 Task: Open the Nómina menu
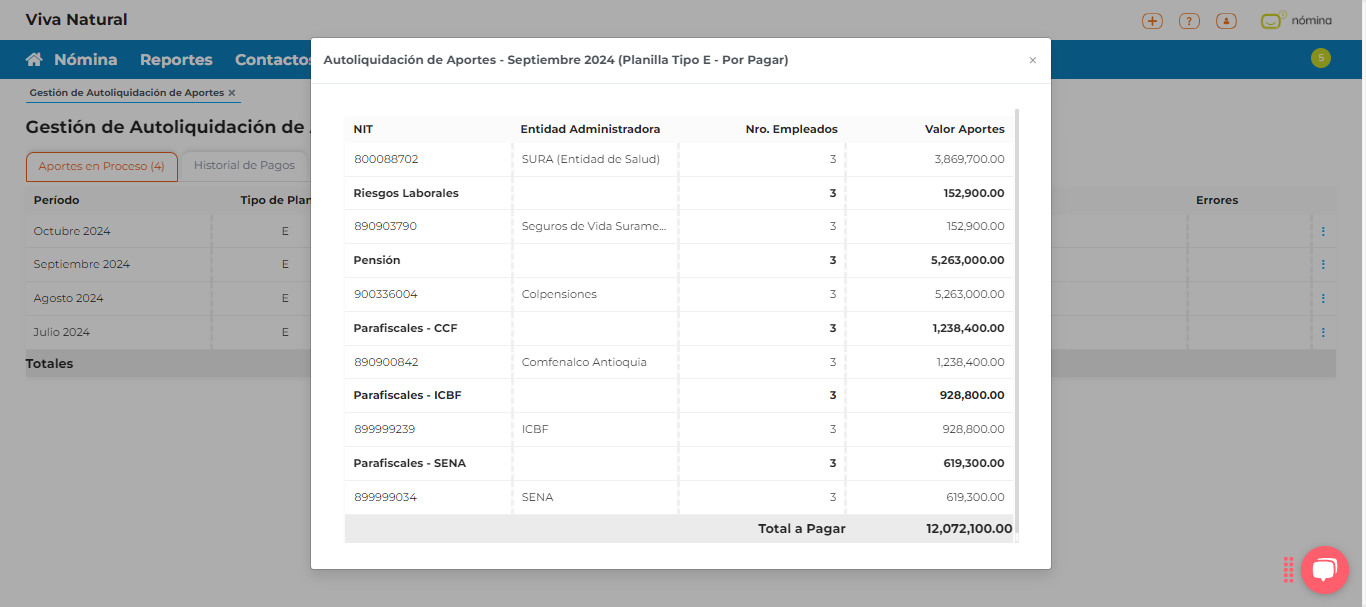click(x=85, y=60)
